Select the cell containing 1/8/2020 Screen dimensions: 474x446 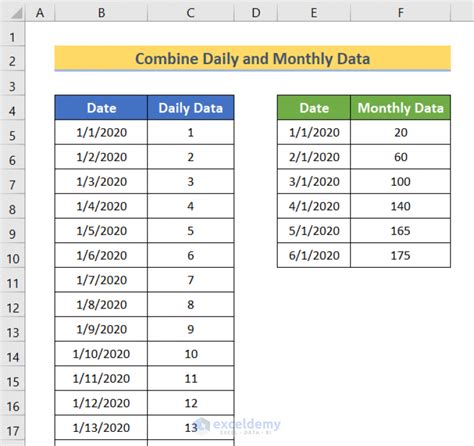[x=101, y=305]
